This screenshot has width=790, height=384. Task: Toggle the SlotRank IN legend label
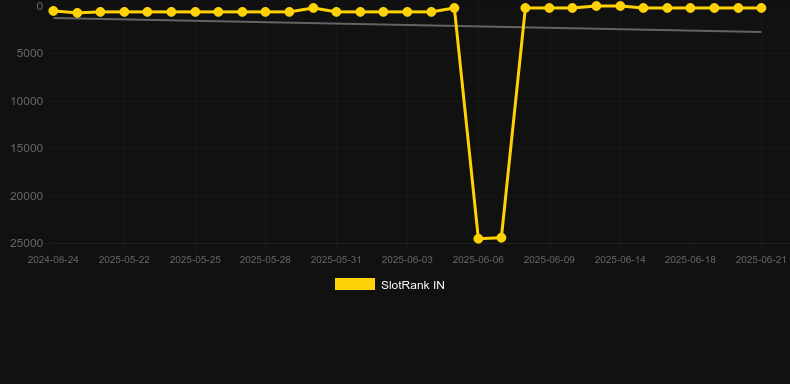[413, 285]
